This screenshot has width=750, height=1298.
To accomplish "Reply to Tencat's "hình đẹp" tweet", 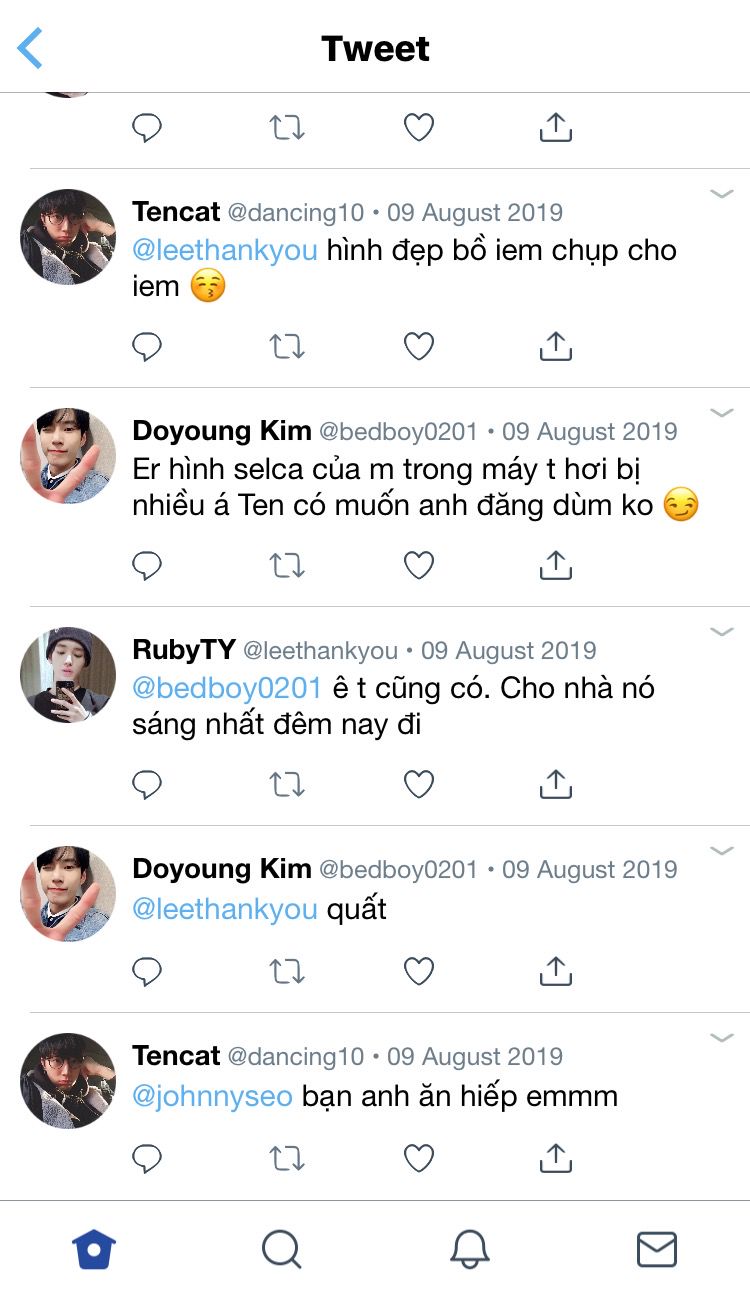I will coord(147,346).
